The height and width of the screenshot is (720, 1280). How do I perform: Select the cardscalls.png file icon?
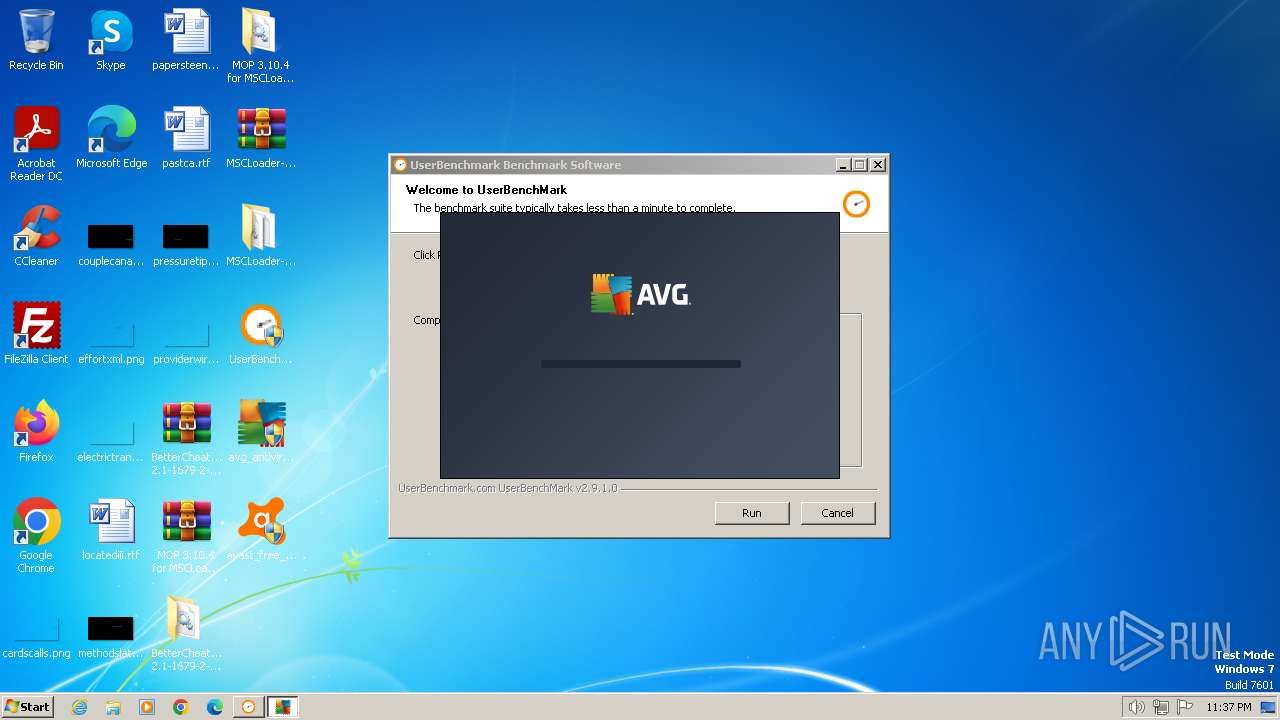coord(36,637)
